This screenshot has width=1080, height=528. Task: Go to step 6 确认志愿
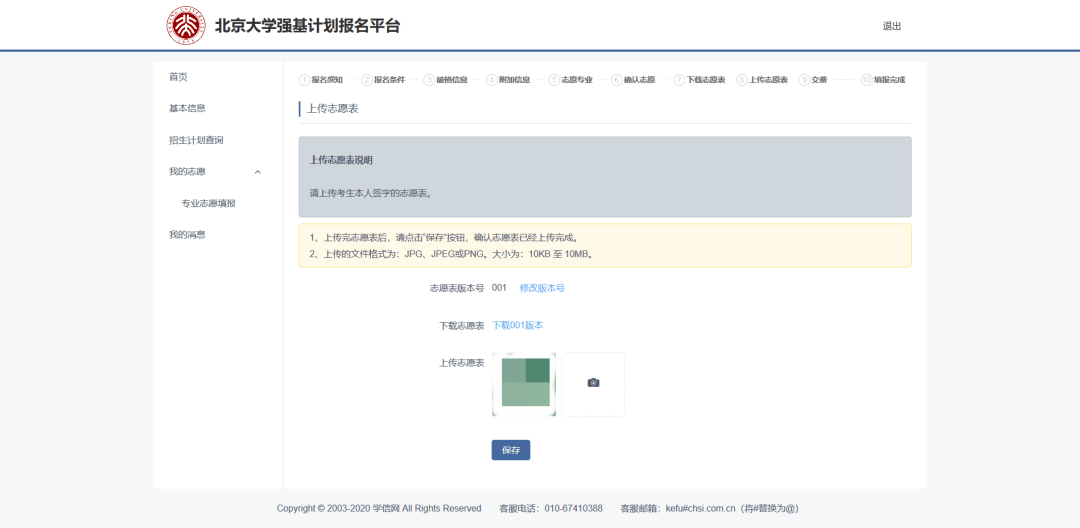634,80
